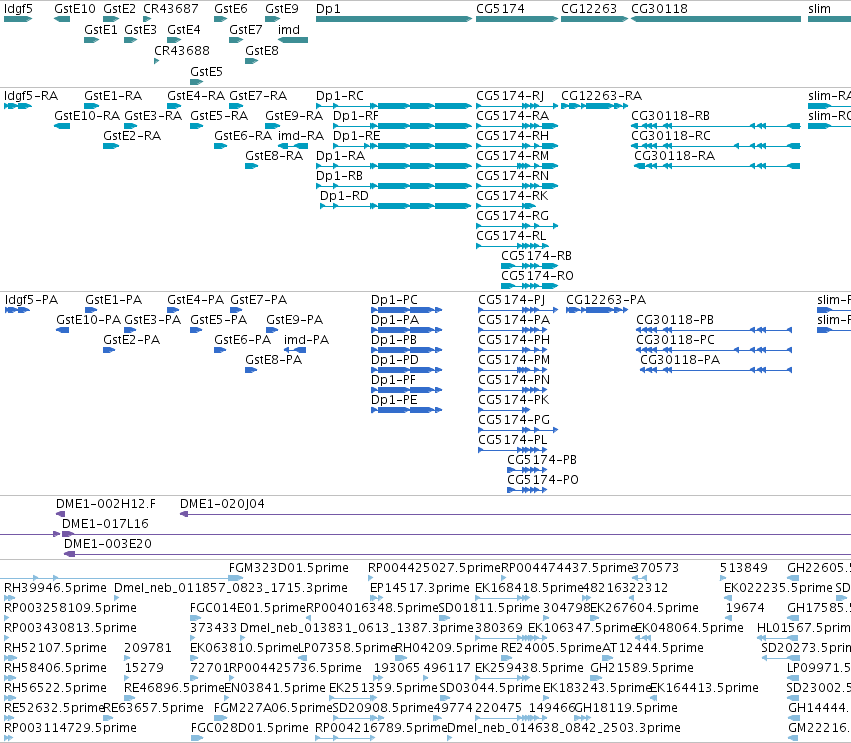
Task: Click protein CG5174-PO label
Action: click(543, 480)
